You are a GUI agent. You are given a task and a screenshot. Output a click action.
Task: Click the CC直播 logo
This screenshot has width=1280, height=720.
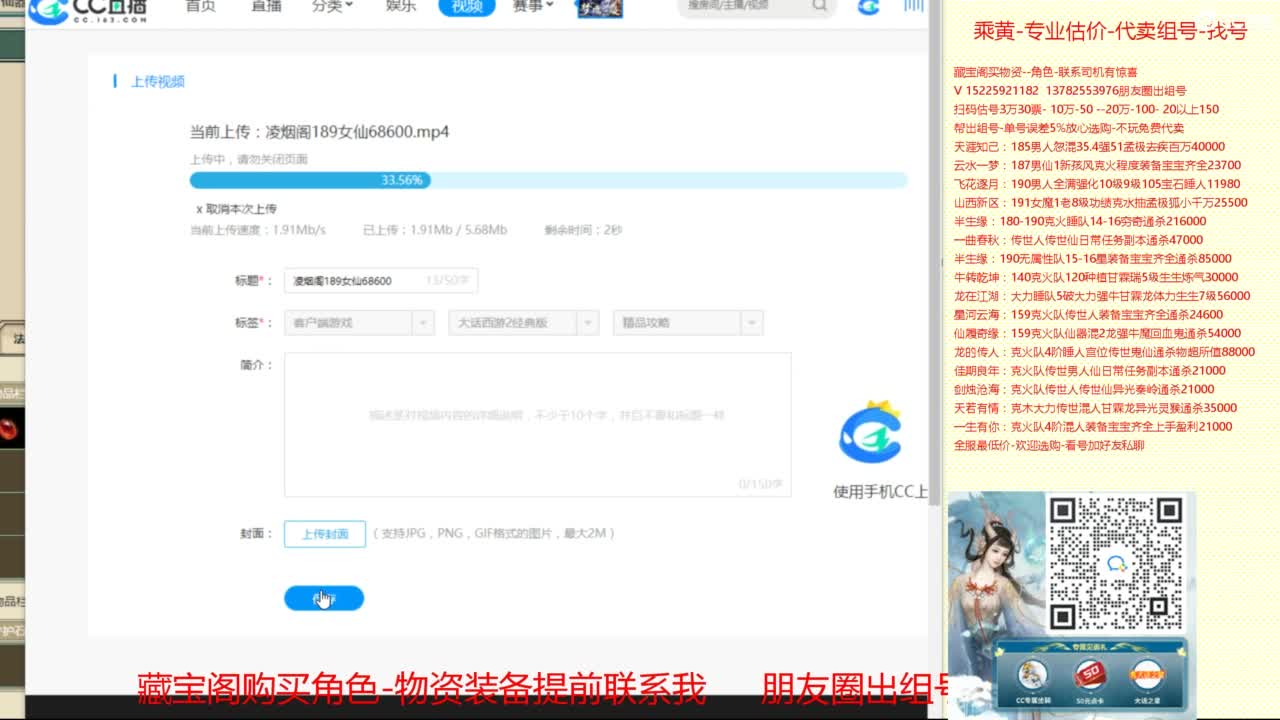pos(87,10)
